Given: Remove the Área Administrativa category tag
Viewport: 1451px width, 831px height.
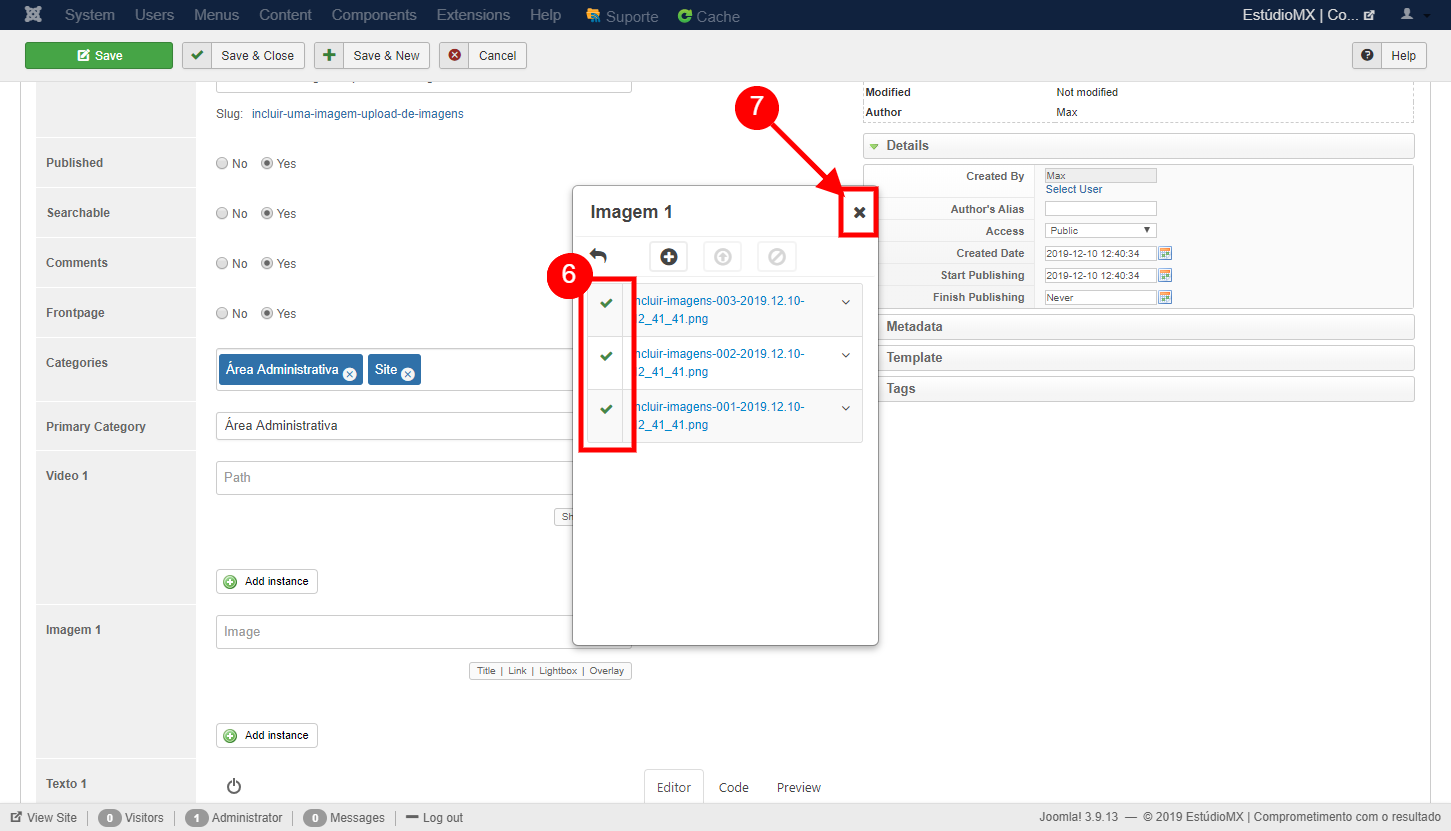Looking at the screenshot, I should pyautogui.click(x=349, y=374).
